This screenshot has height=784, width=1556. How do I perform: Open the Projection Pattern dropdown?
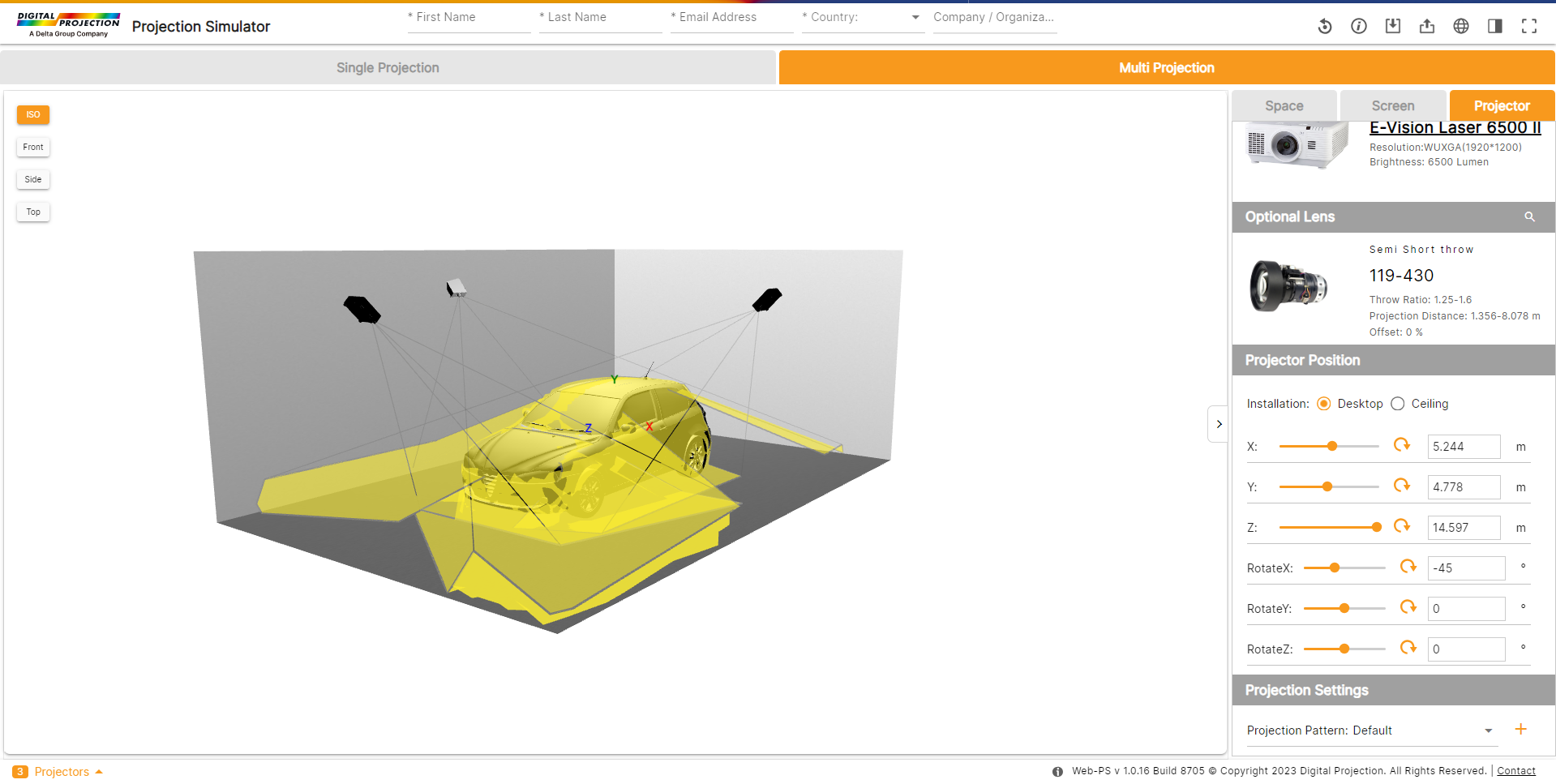(x=1489, y=730)
